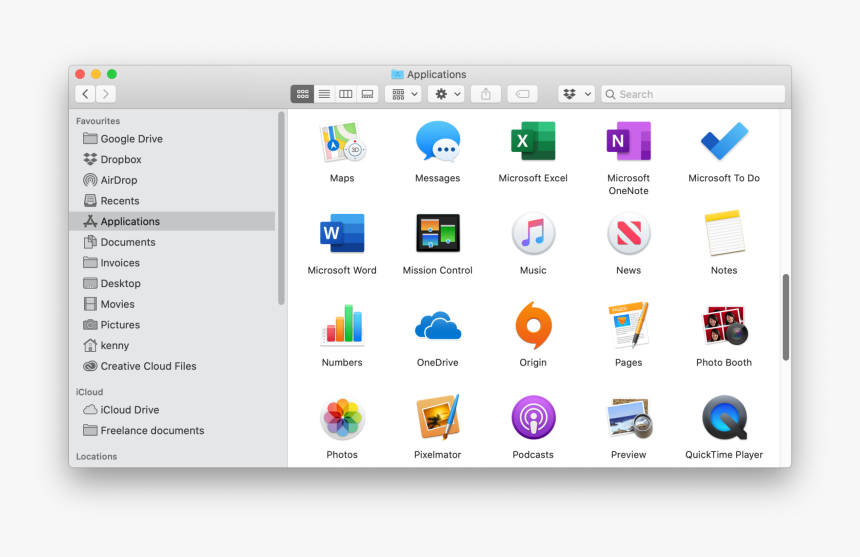The width and height of the screenshot is (860, 557).
Task: Open Creative Cloud Files in sidebar
Action: pos(172,366)
